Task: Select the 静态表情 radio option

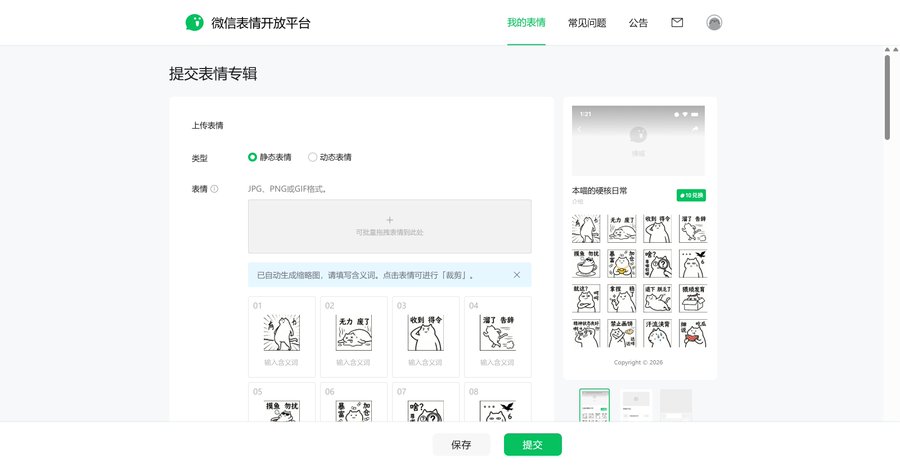Action: [270, 157]
